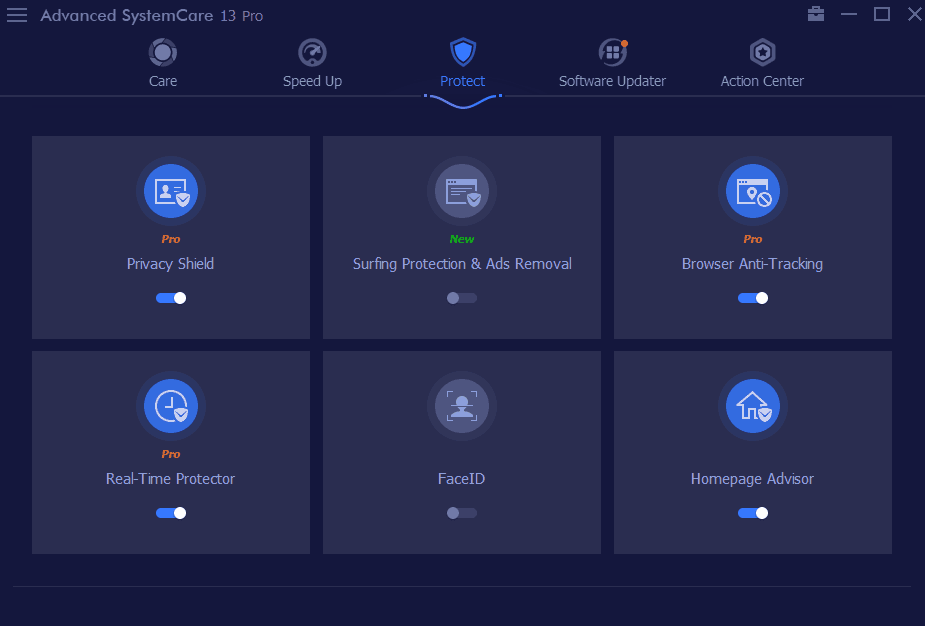
Task: Click the FaceID label
Action: (x=461, y=478)
